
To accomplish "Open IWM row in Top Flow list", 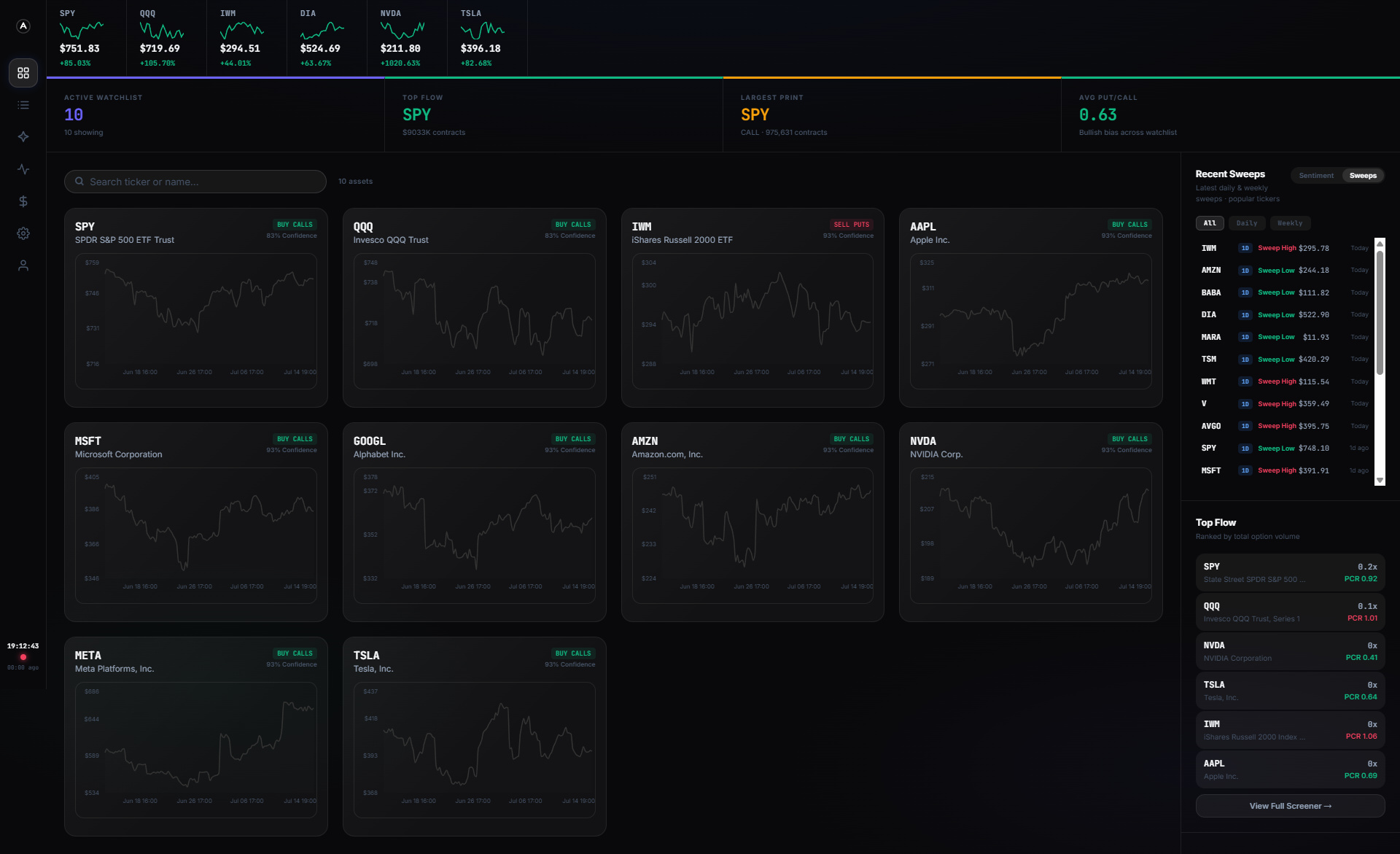I will (x=1290, y=730).
